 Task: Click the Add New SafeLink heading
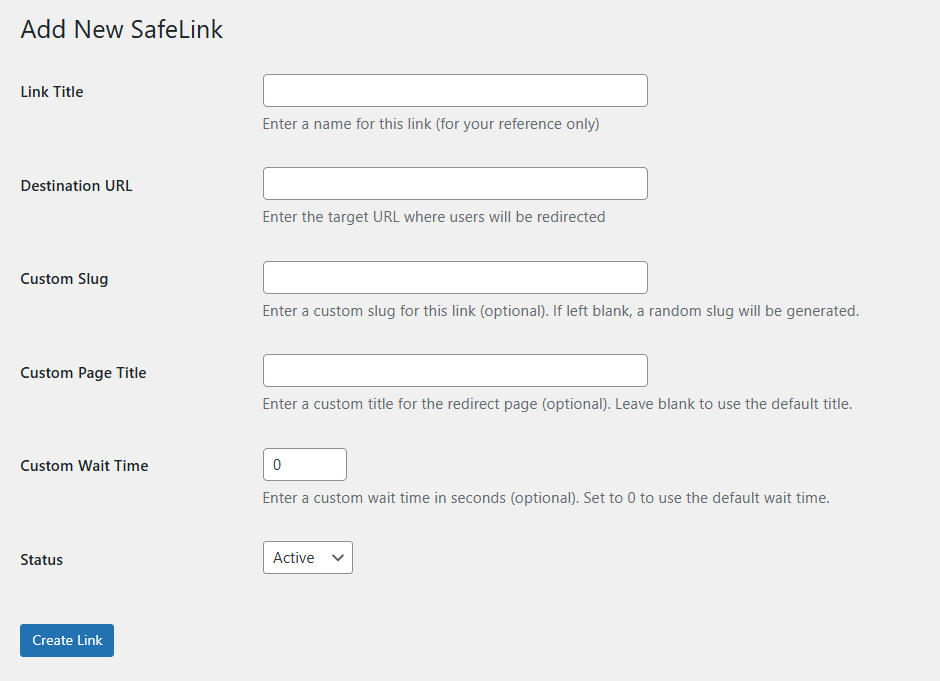[122, 29]
